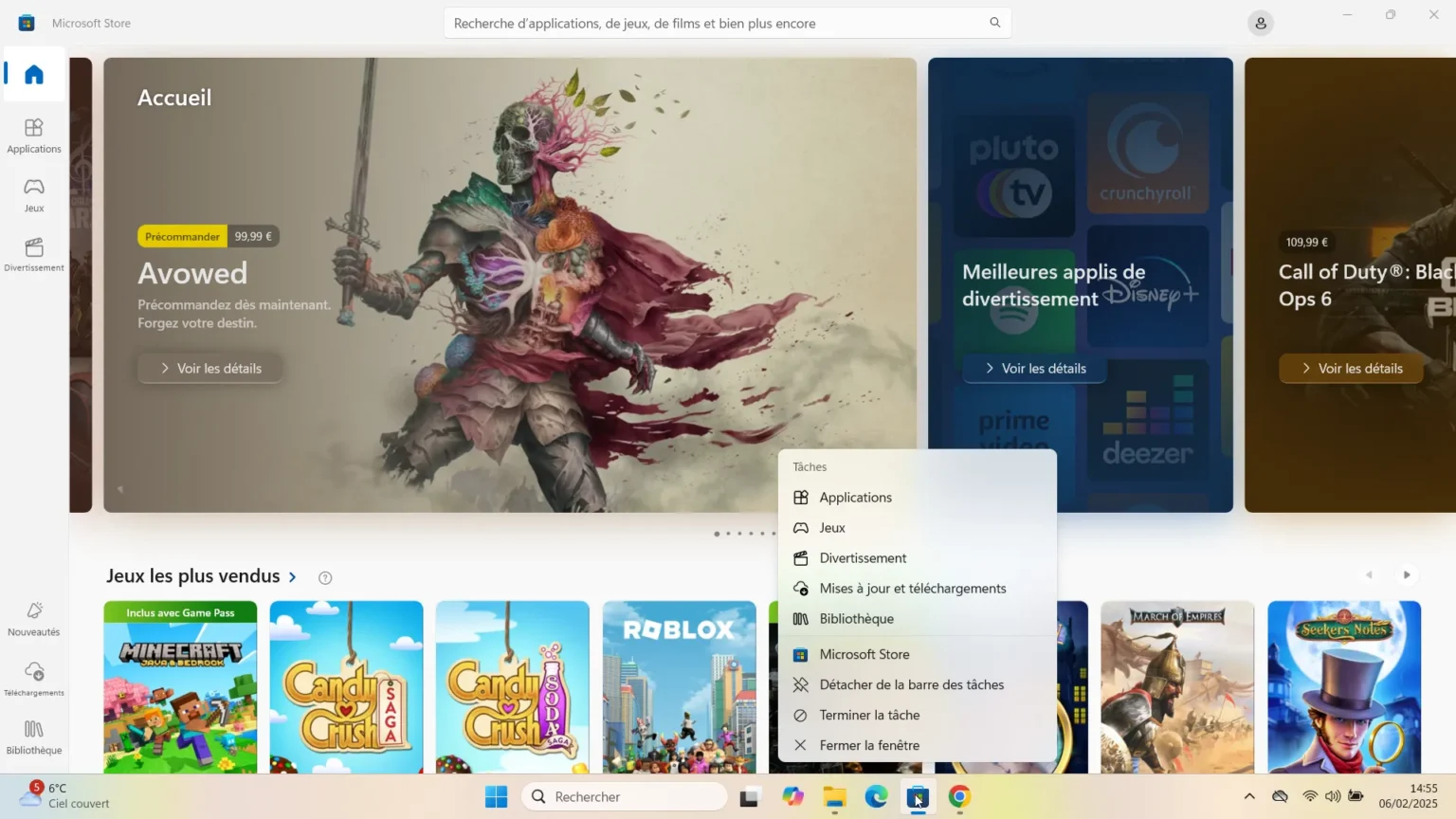This screenshot has width=1456, height=819.
Task: Expand Jeux les plus vendus chevron
Action: click(293, 576)
